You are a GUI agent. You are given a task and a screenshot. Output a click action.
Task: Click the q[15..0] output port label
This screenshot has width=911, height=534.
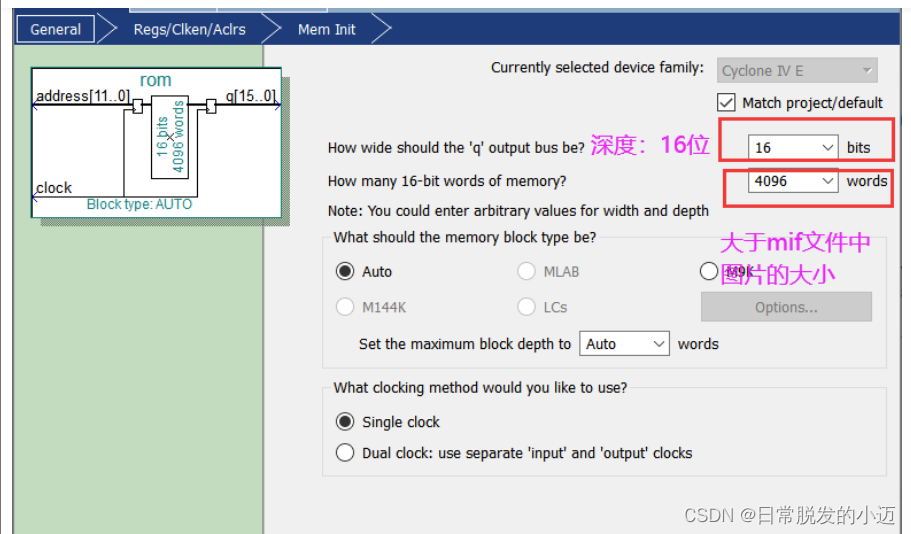pyautogui.click(x=250, y=96)
